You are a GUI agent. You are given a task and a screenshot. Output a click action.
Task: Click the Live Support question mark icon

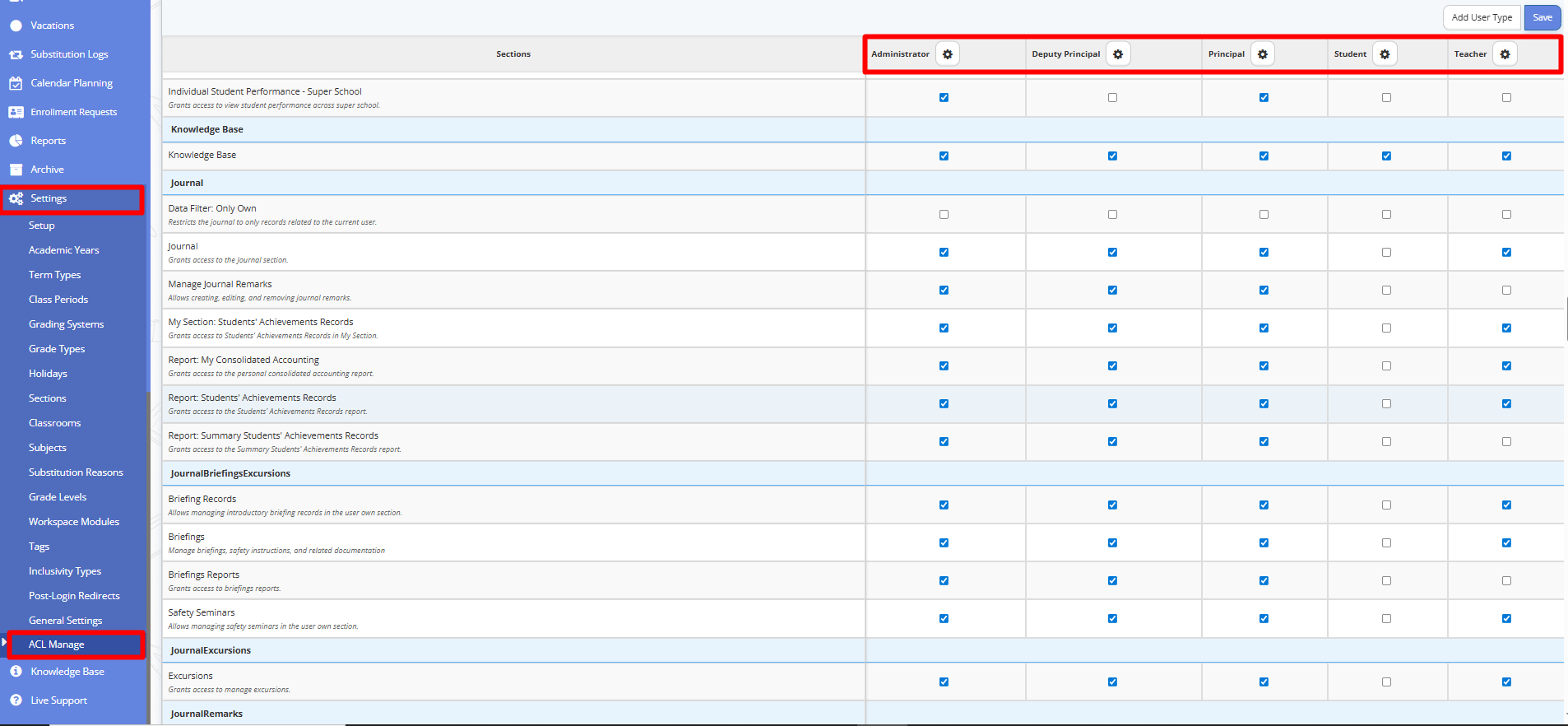point(16,700)
